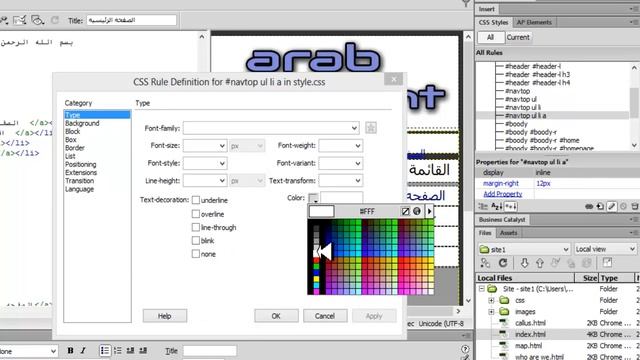Click the white preview swatch in color picker

[x=322, y=211]
